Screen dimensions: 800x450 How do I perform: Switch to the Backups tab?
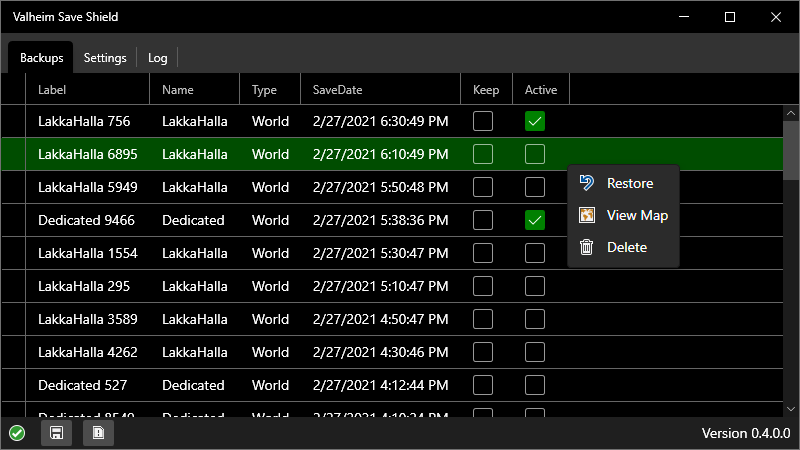tap(41, 58)
